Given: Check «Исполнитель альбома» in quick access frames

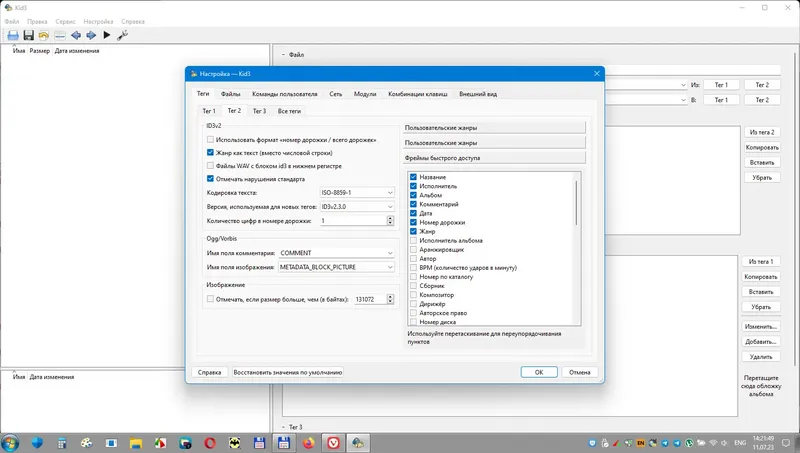Looking at the screenshot, I should tap(413, 240).
